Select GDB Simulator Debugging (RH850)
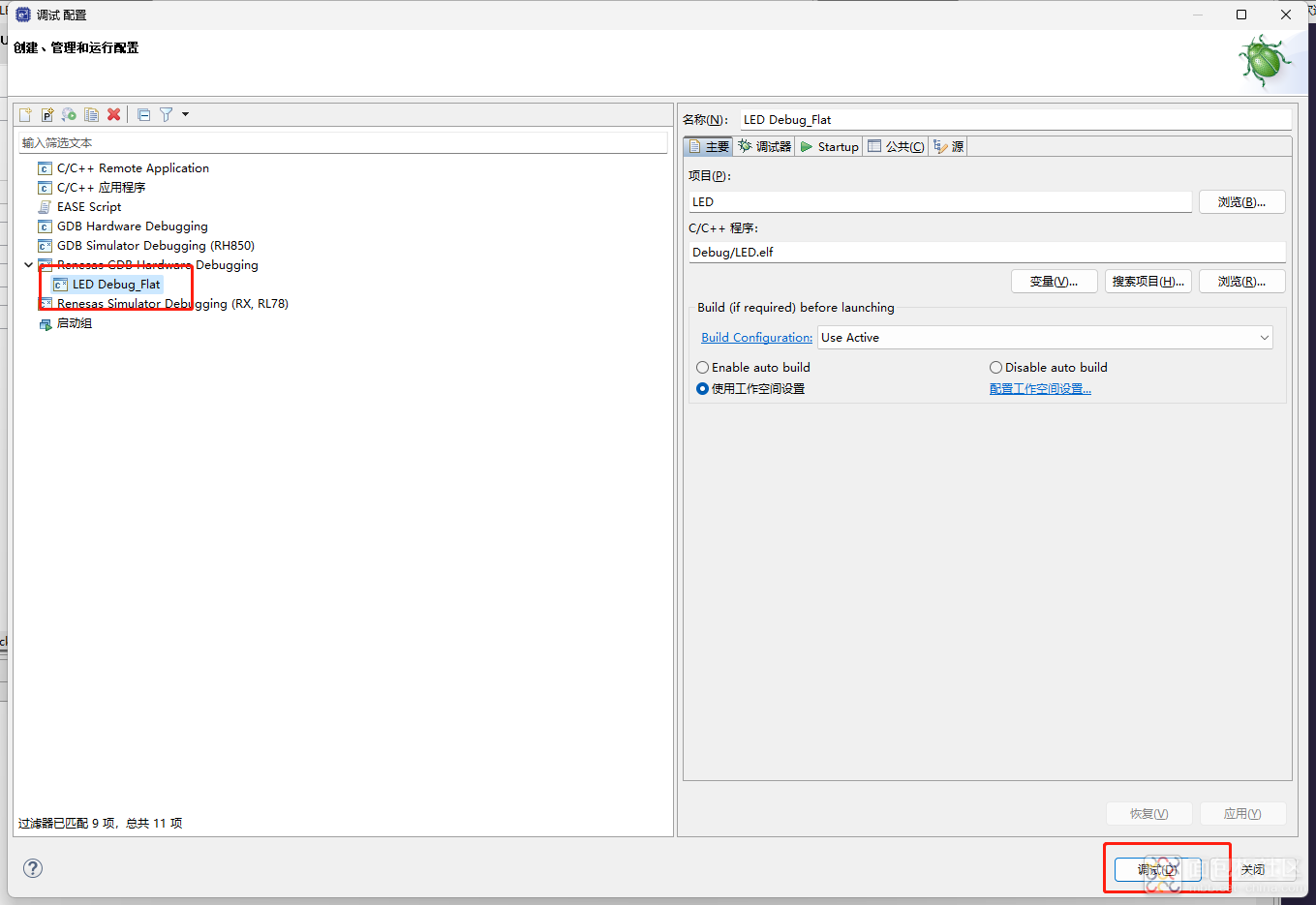 [x=155, y=246]
